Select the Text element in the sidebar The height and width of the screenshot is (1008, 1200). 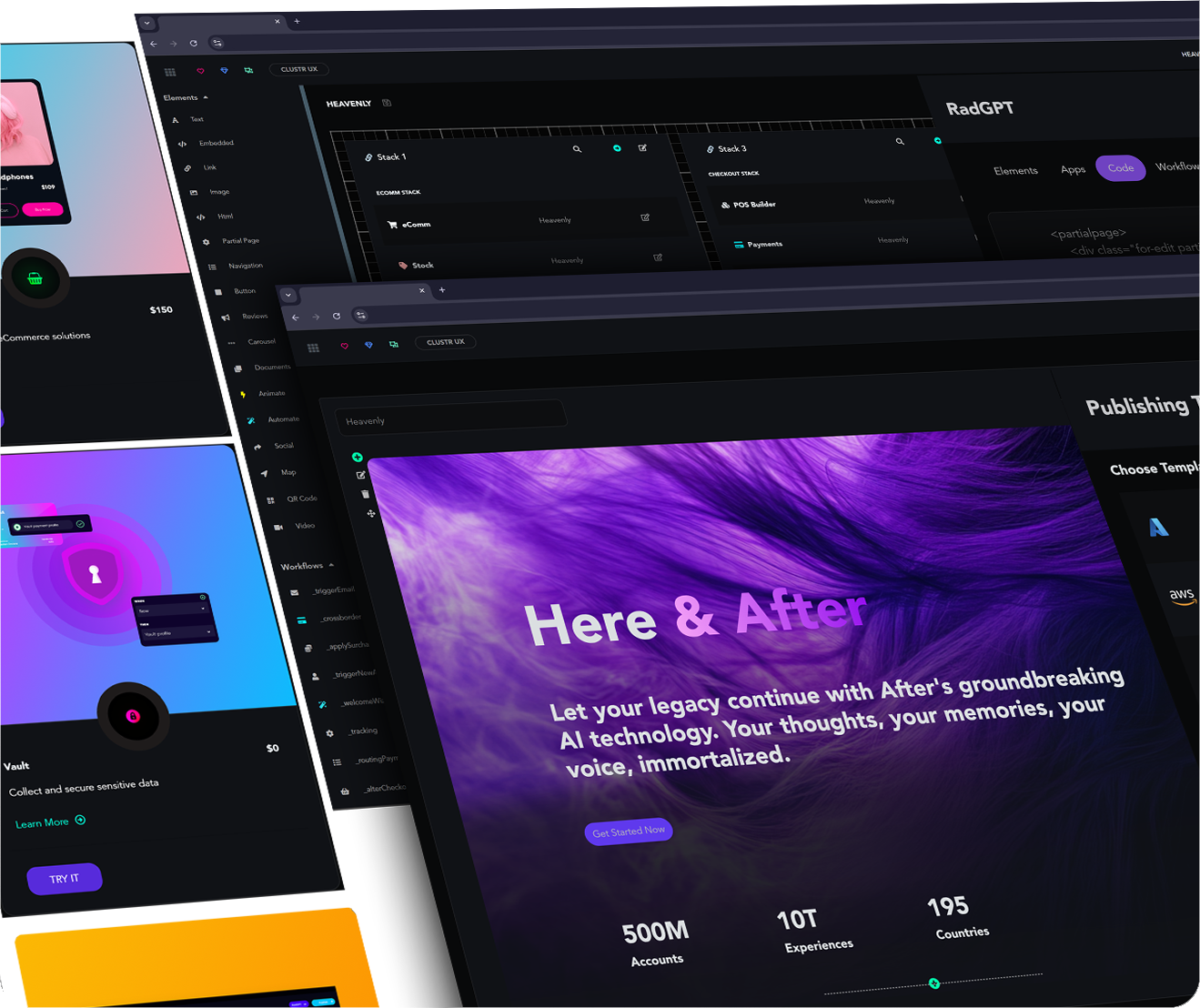[x=197, y=119]
